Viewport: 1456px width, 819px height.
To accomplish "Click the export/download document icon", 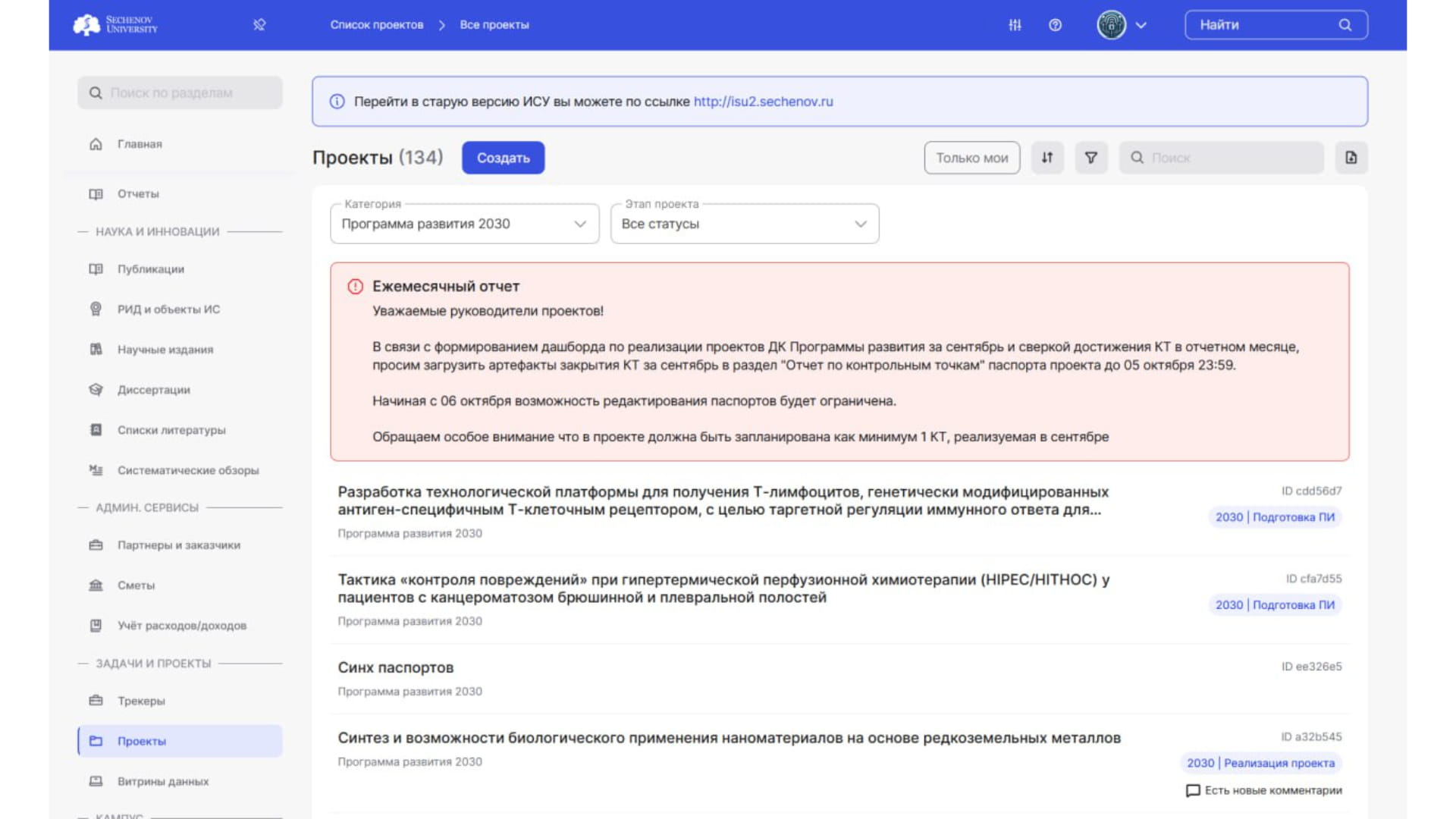I will tap(1351, 157).
